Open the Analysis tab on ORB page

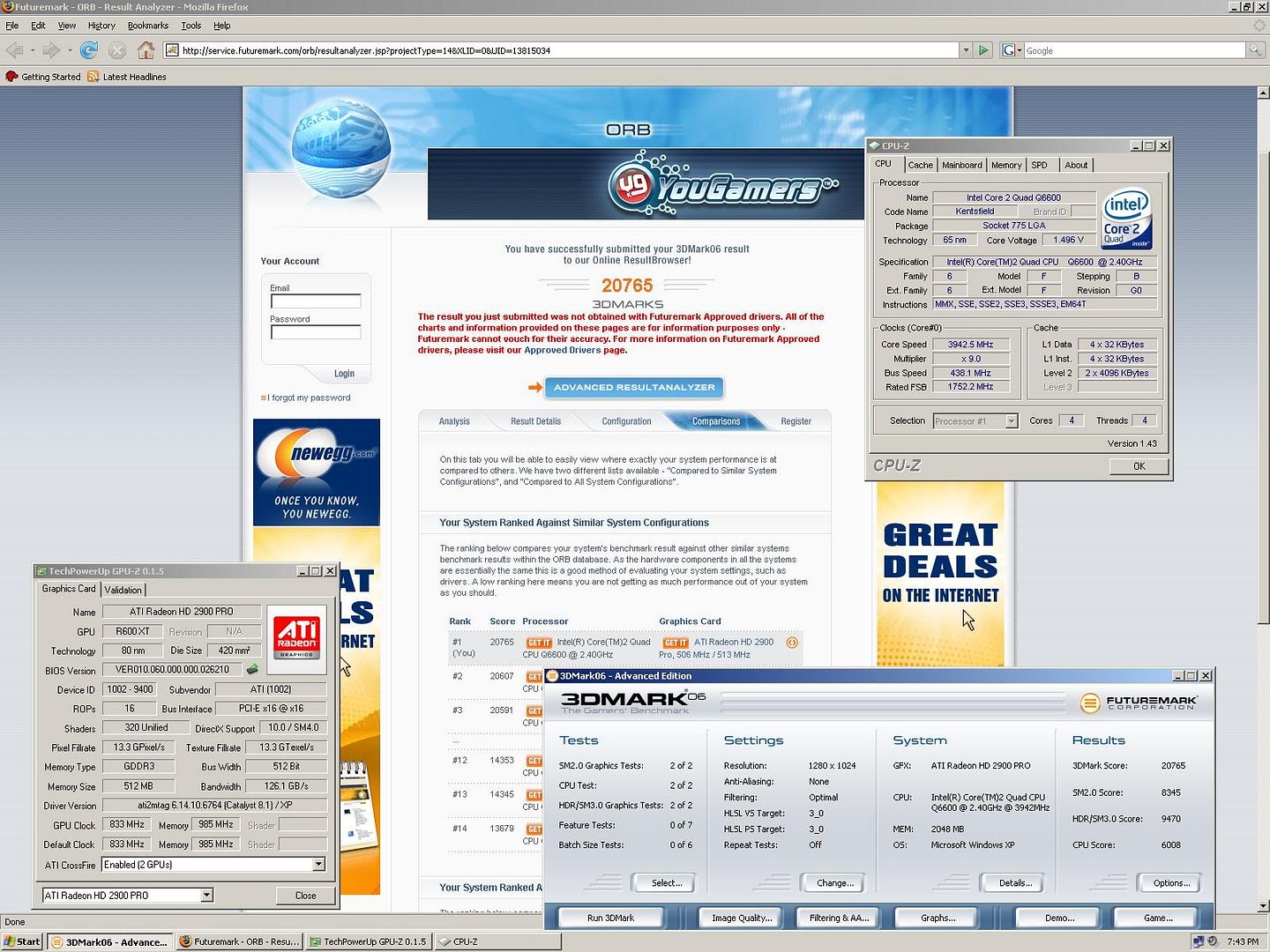click(x=454, y=421)
